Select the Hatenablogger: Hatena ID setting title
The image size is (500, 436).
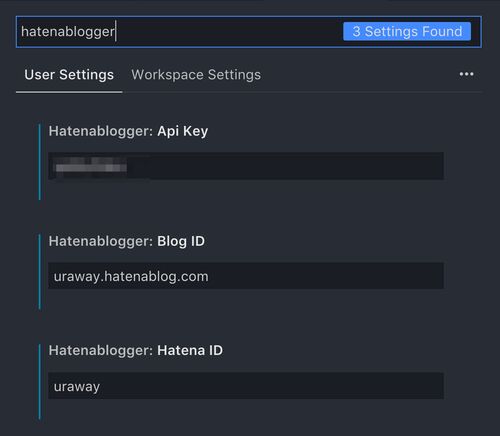tap(136, 350)
